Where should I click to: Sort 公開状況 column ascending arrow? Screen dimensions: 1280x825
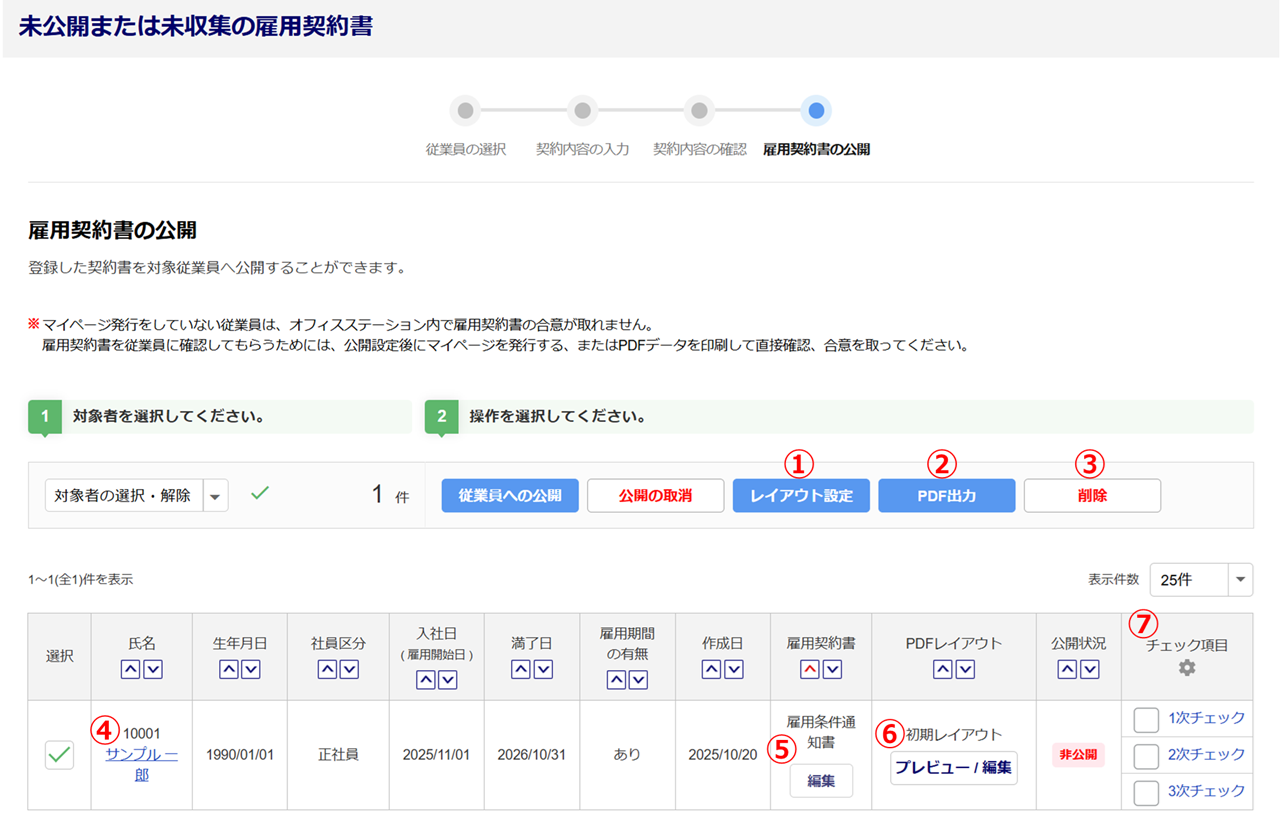[1066, 670]
